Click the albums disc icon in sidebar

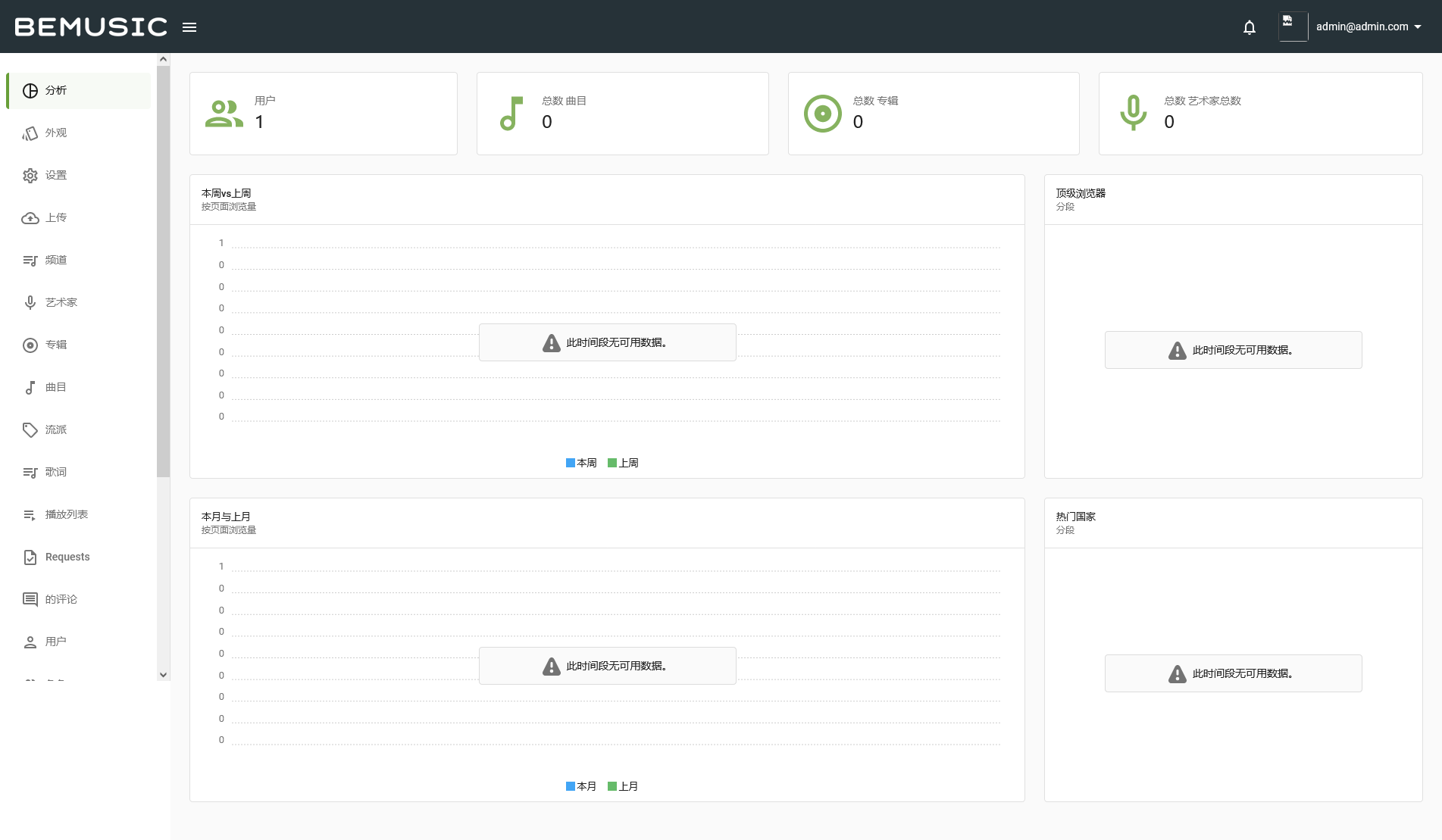pos(30,345)
